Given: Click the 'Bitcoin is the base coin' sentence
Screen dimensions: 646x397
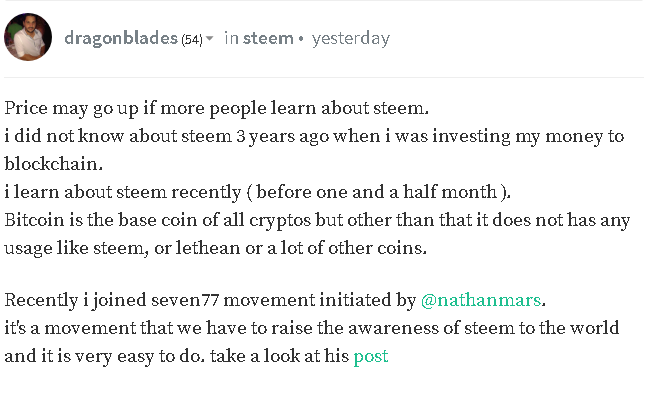Looking at the screenshot, I should (317, 220).
